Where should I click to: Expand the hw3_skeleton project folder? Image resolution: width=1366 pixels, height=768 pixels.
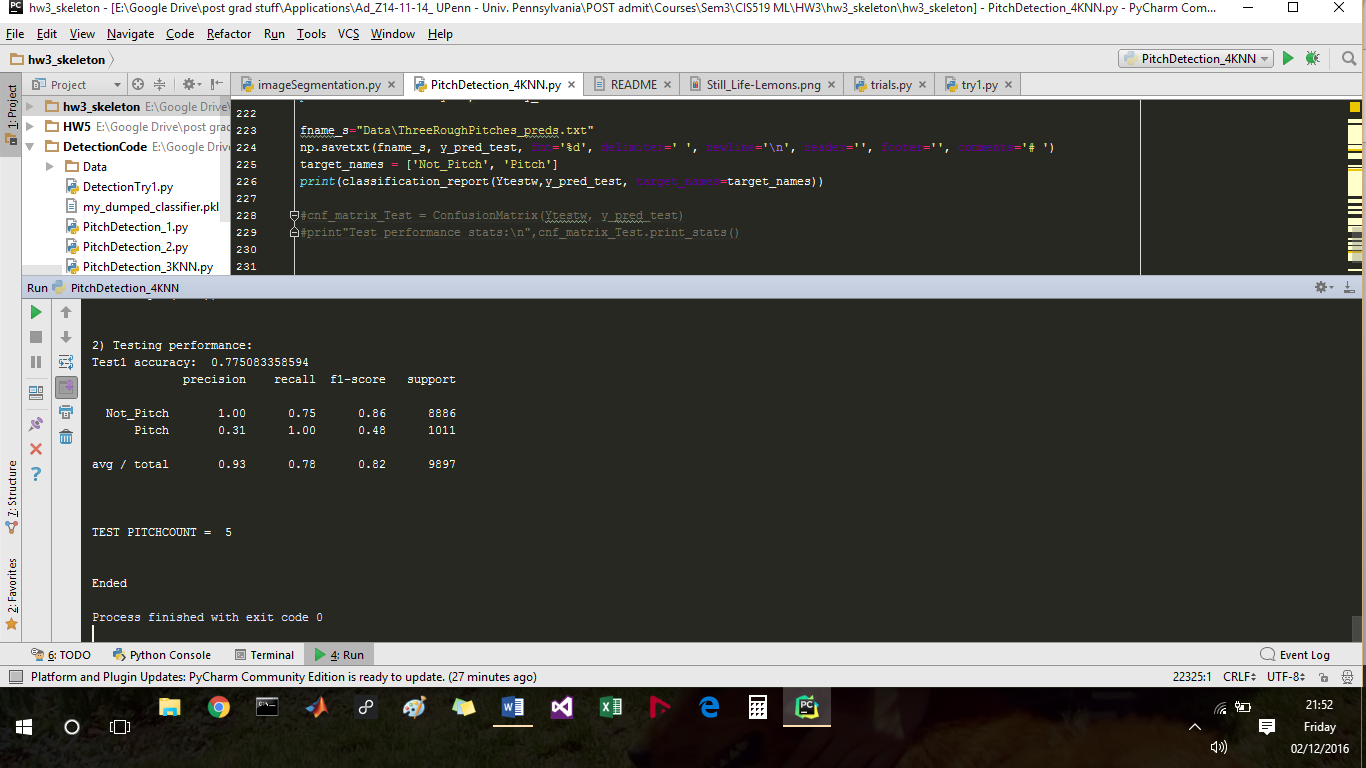pos(29,106)
